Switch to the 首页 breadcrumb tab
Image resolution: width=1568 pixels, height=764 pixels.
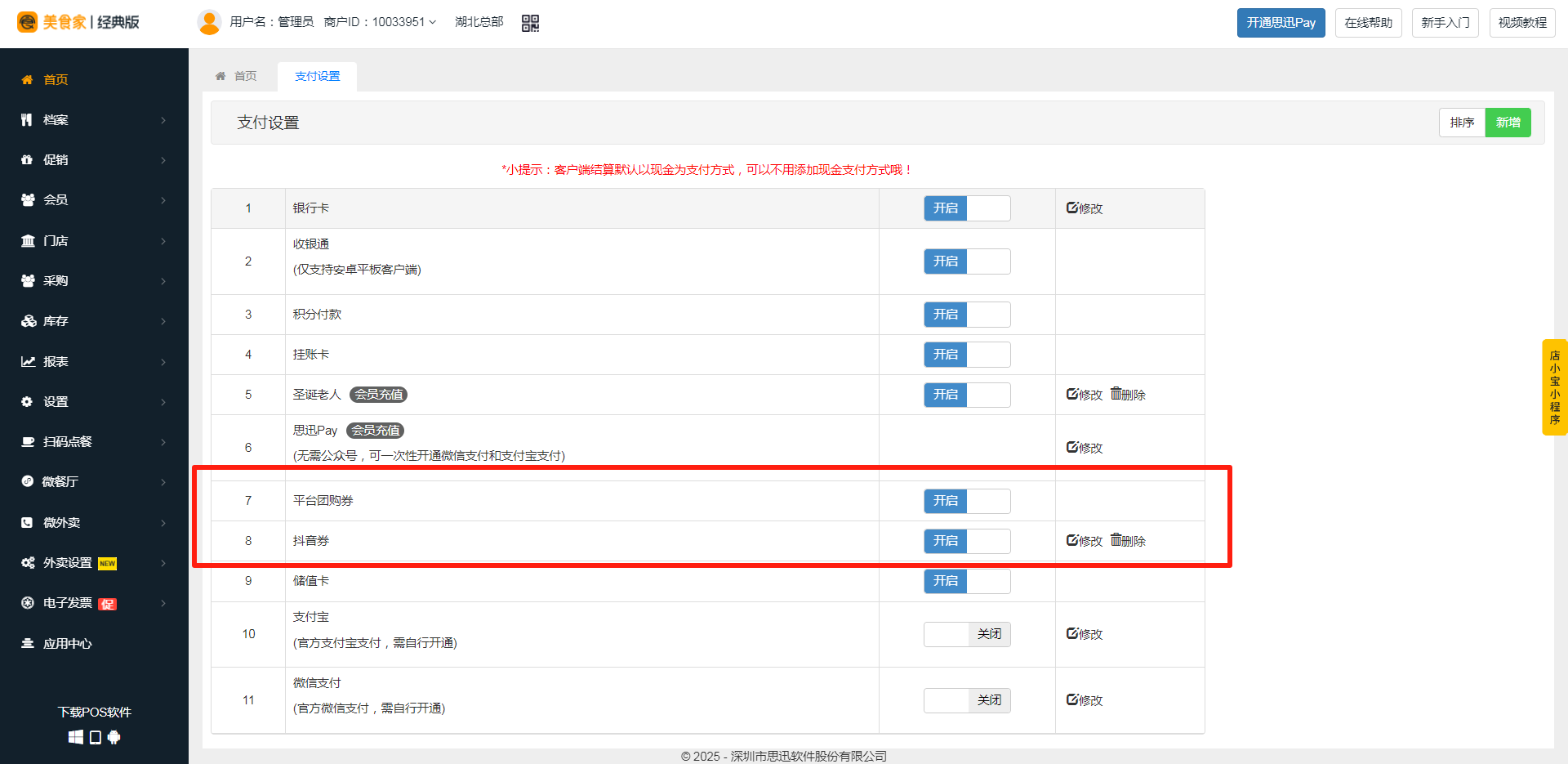[x=237, y=76]
